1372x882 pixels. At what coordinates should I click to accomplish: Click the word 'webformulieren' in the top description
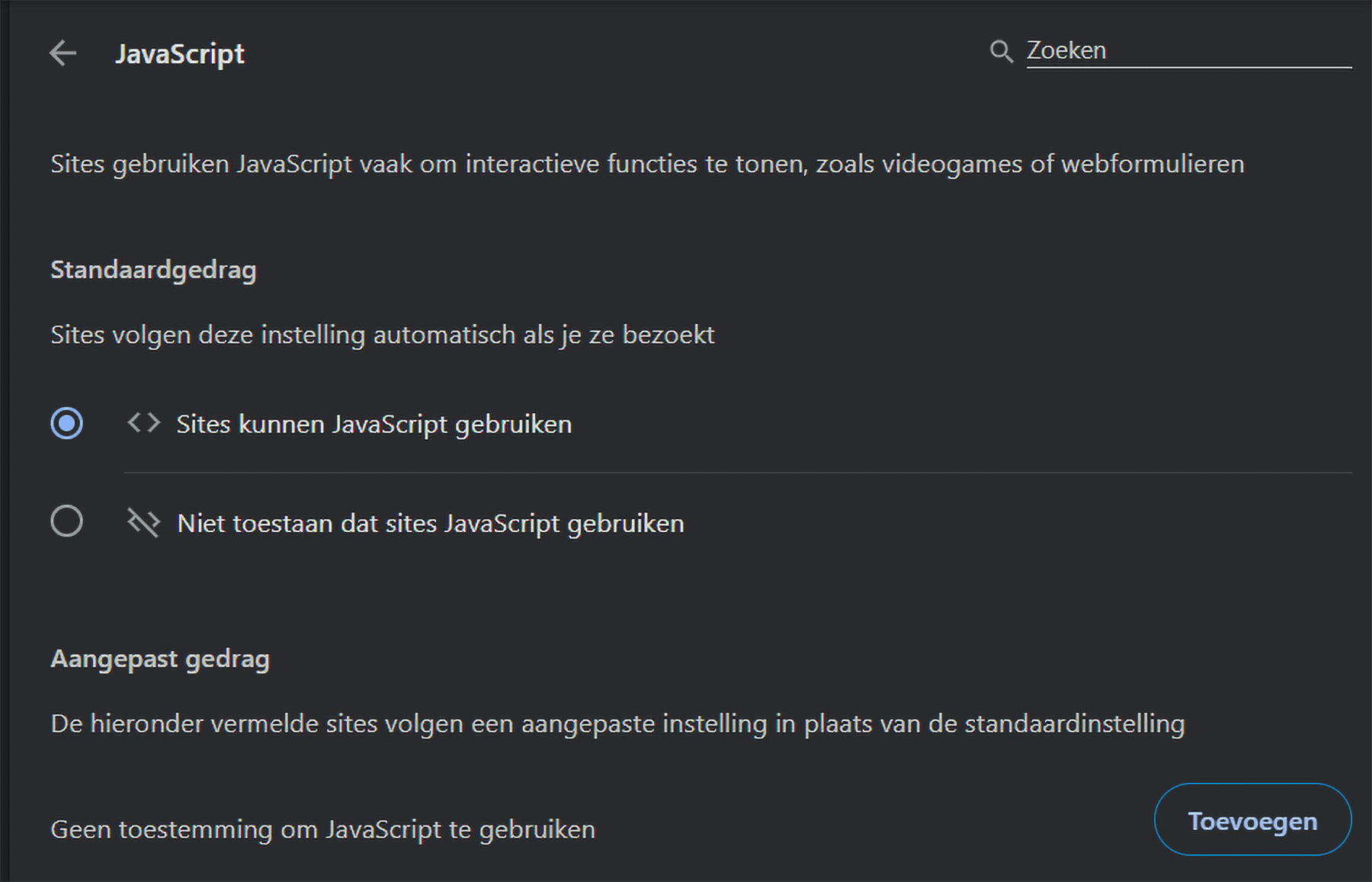pos(1152,164)
